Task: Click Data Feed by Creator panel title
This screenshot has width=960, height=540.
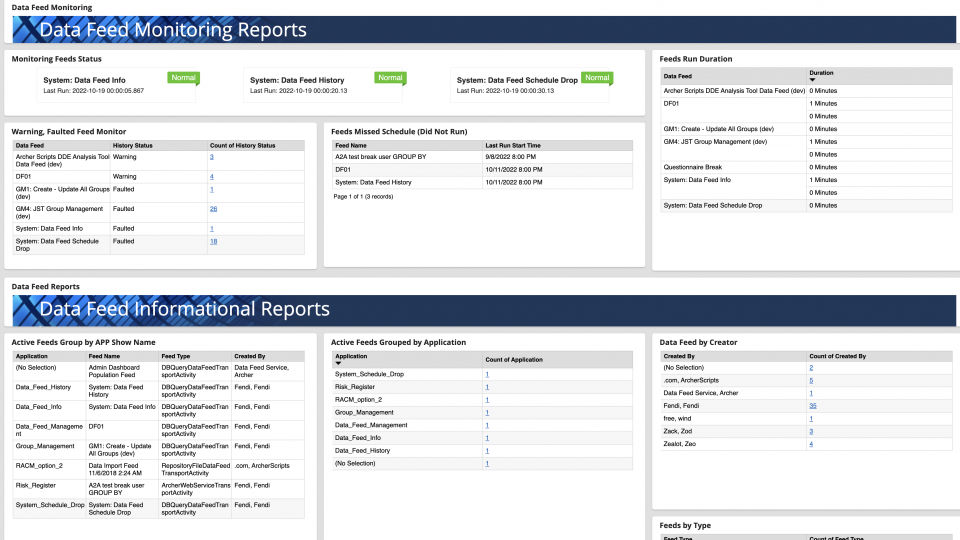Action: coord(698,343)
